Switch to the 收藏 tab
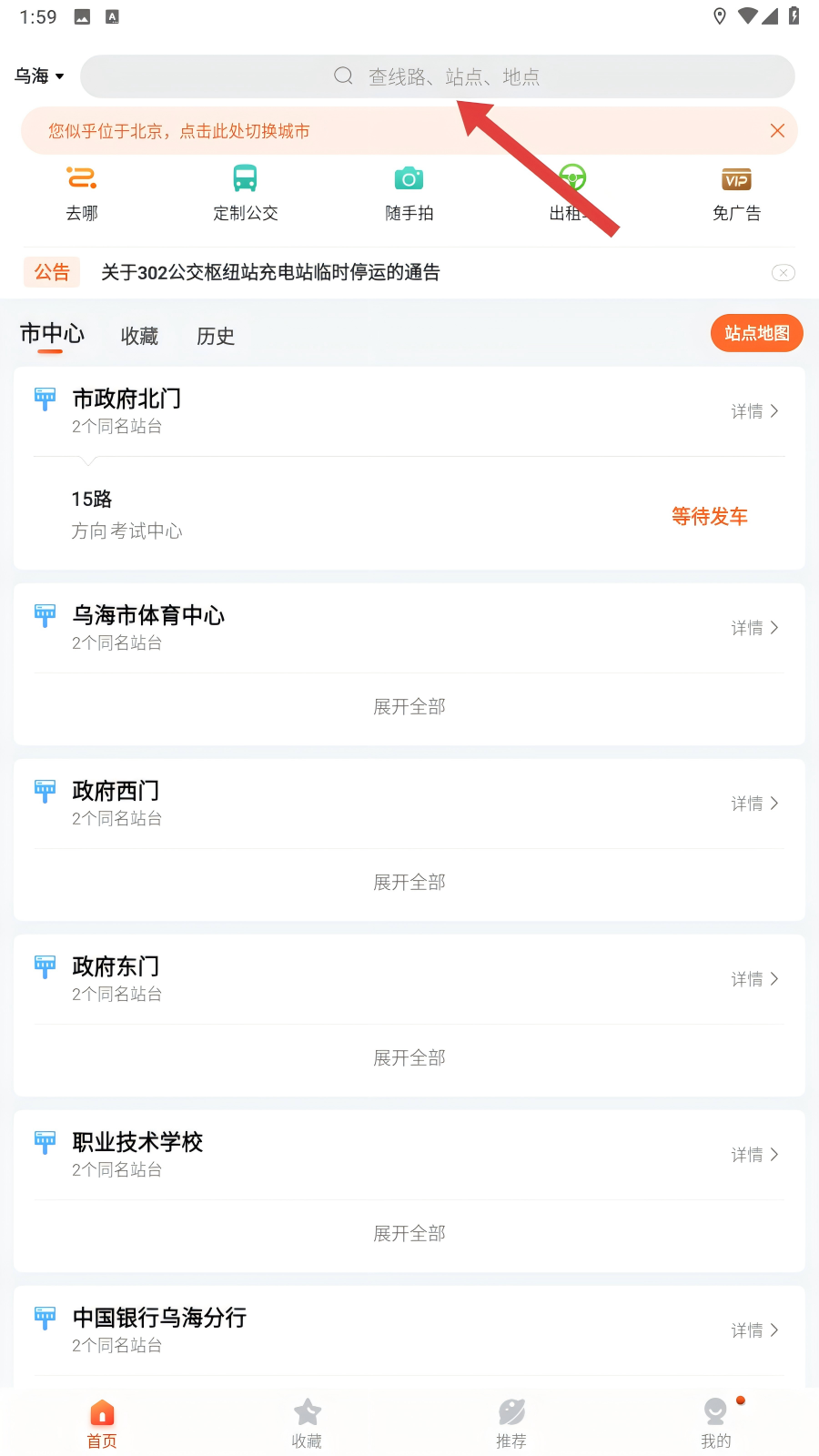 (139, 337)
